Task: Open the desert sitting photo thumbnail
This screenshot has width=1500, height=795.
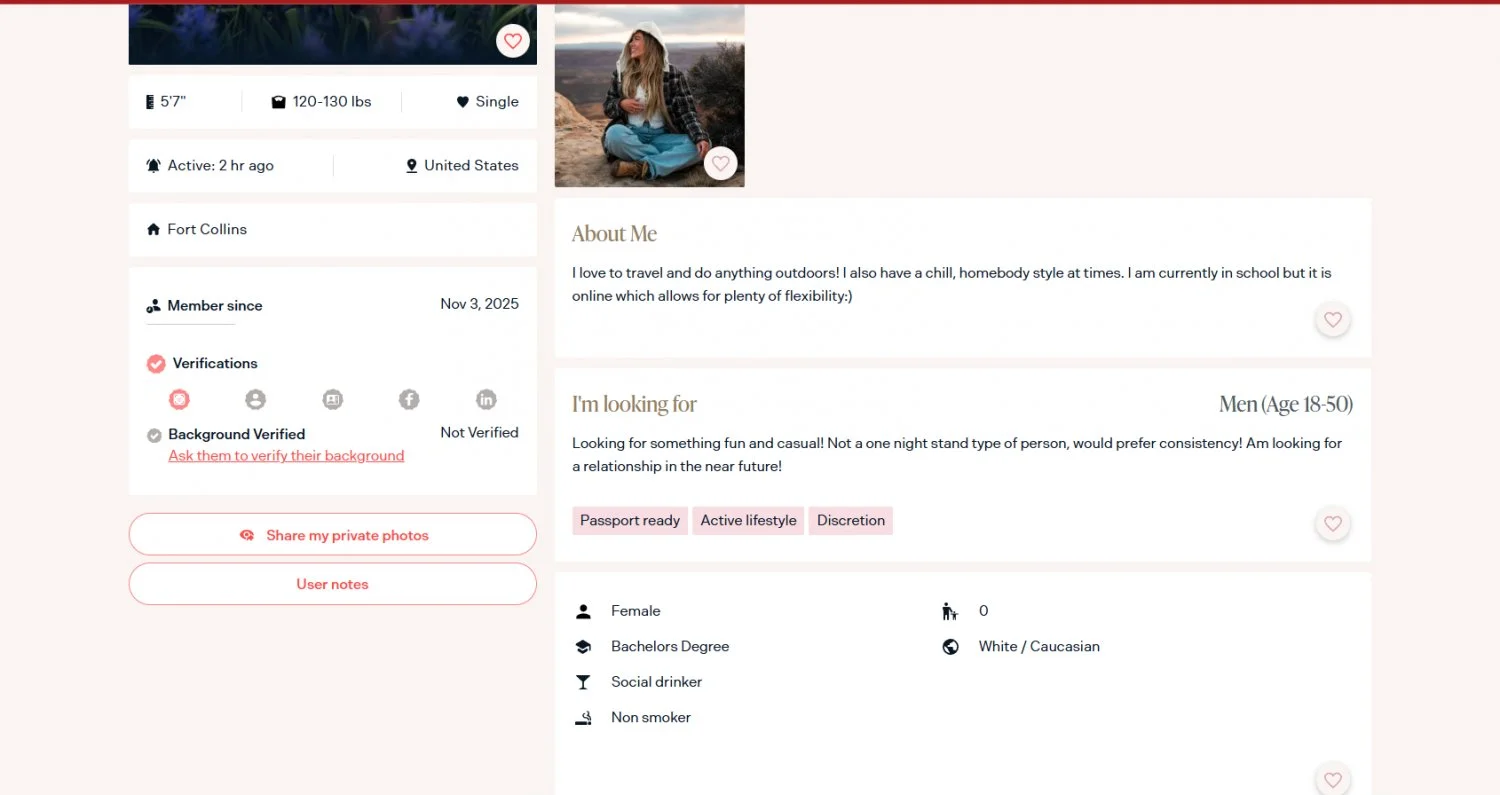Action: coord(650,95)
